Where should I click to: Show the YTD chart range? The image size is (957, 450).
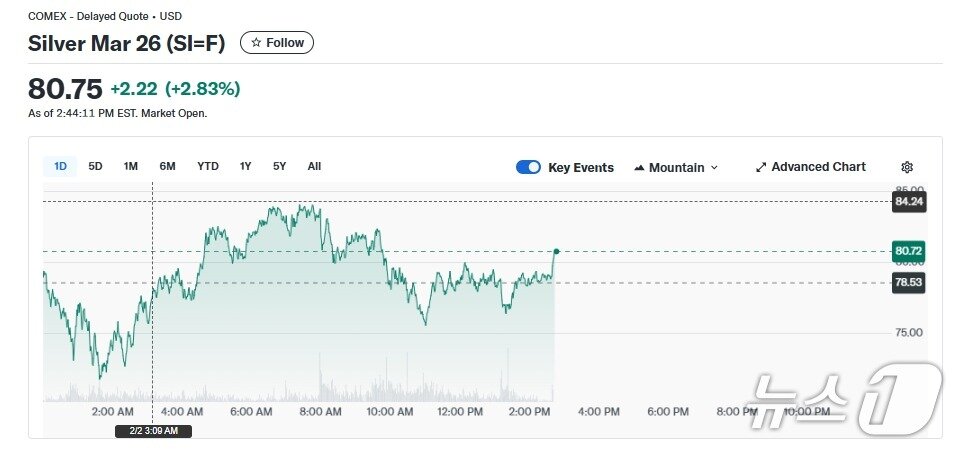(x=207, y=166)
